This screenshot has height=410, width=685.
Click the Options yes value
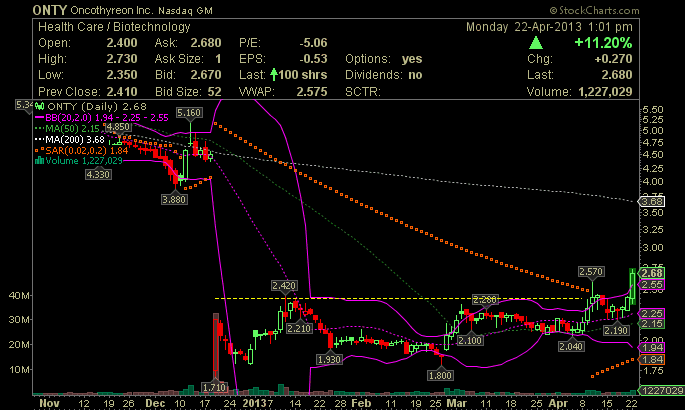412,59
